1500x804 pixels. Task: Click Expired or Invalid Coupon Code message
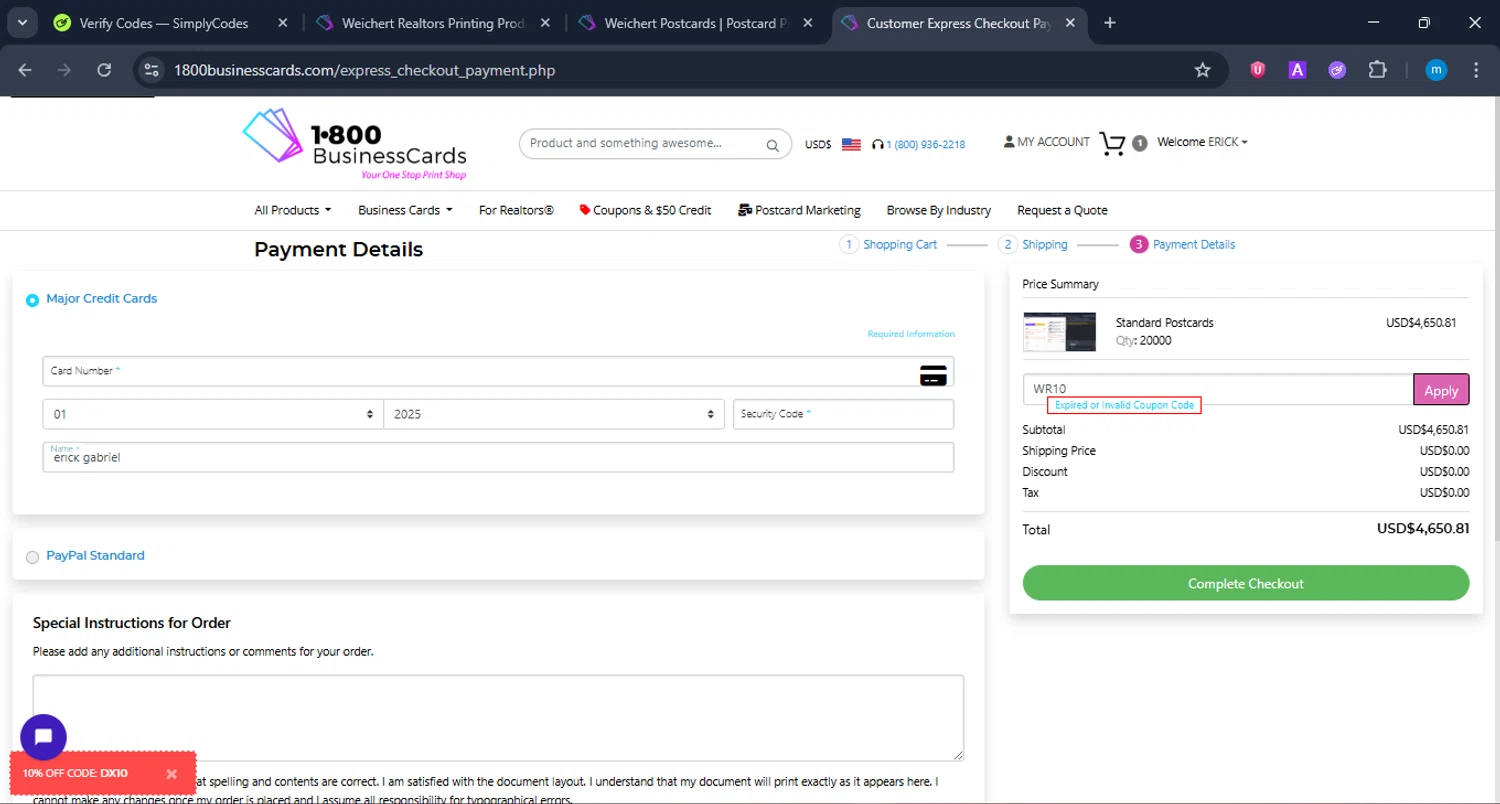(x=1124, y=405)
